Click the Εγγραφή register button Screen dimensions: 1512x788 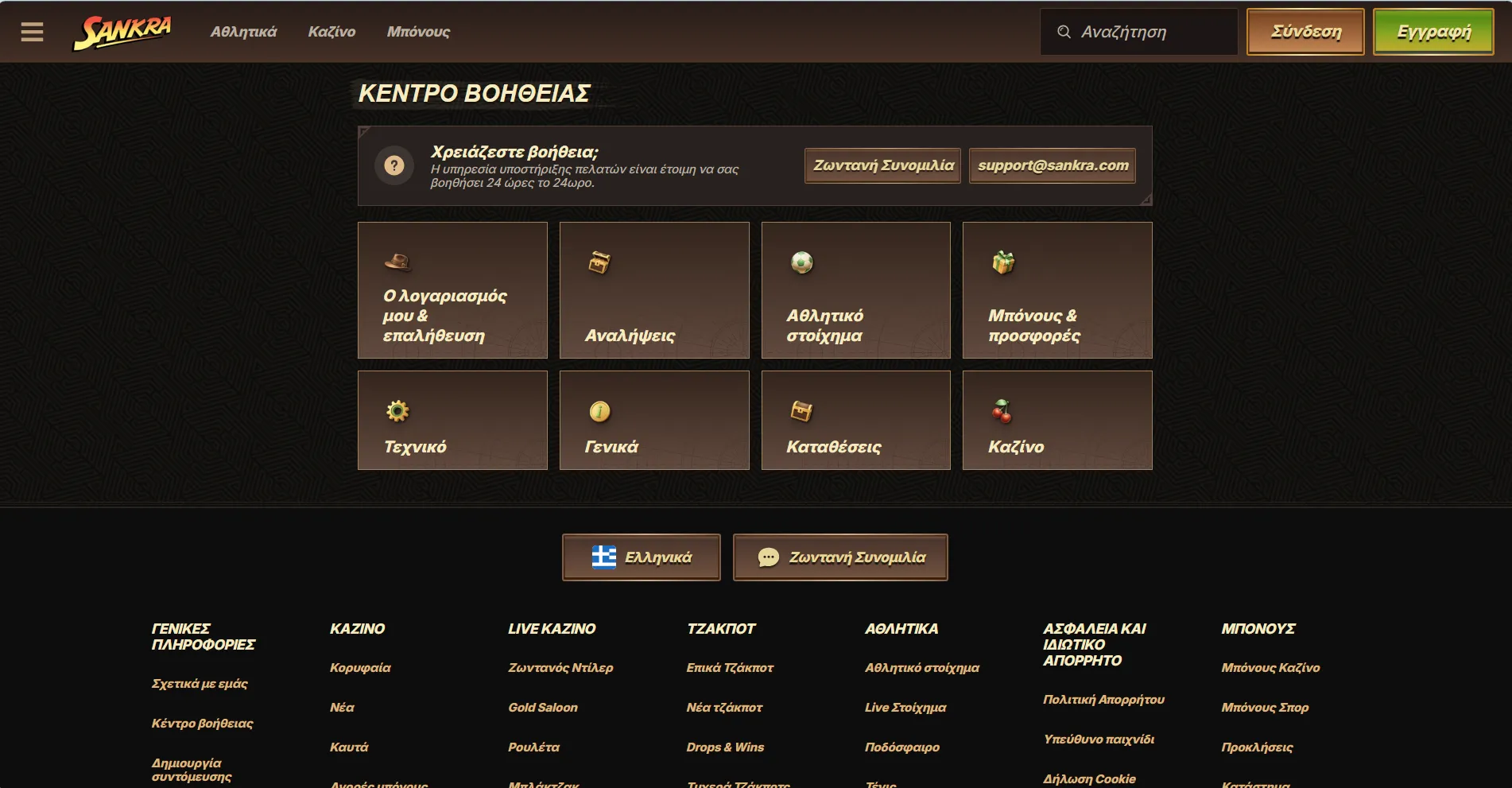tap(1433, 32)
